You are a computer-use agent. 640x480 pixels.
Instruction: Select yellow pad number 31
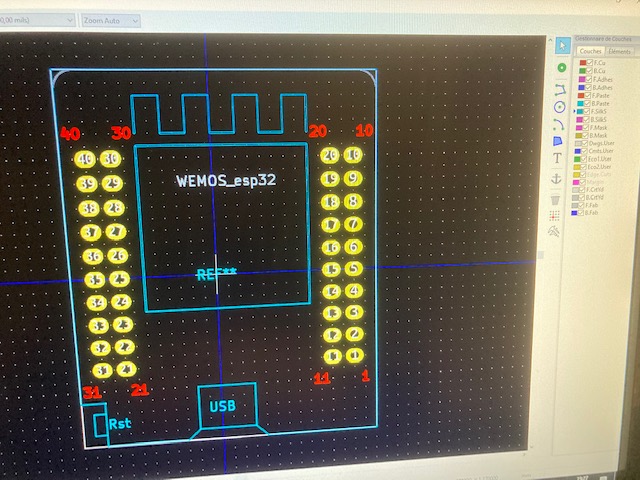[102, 371]
